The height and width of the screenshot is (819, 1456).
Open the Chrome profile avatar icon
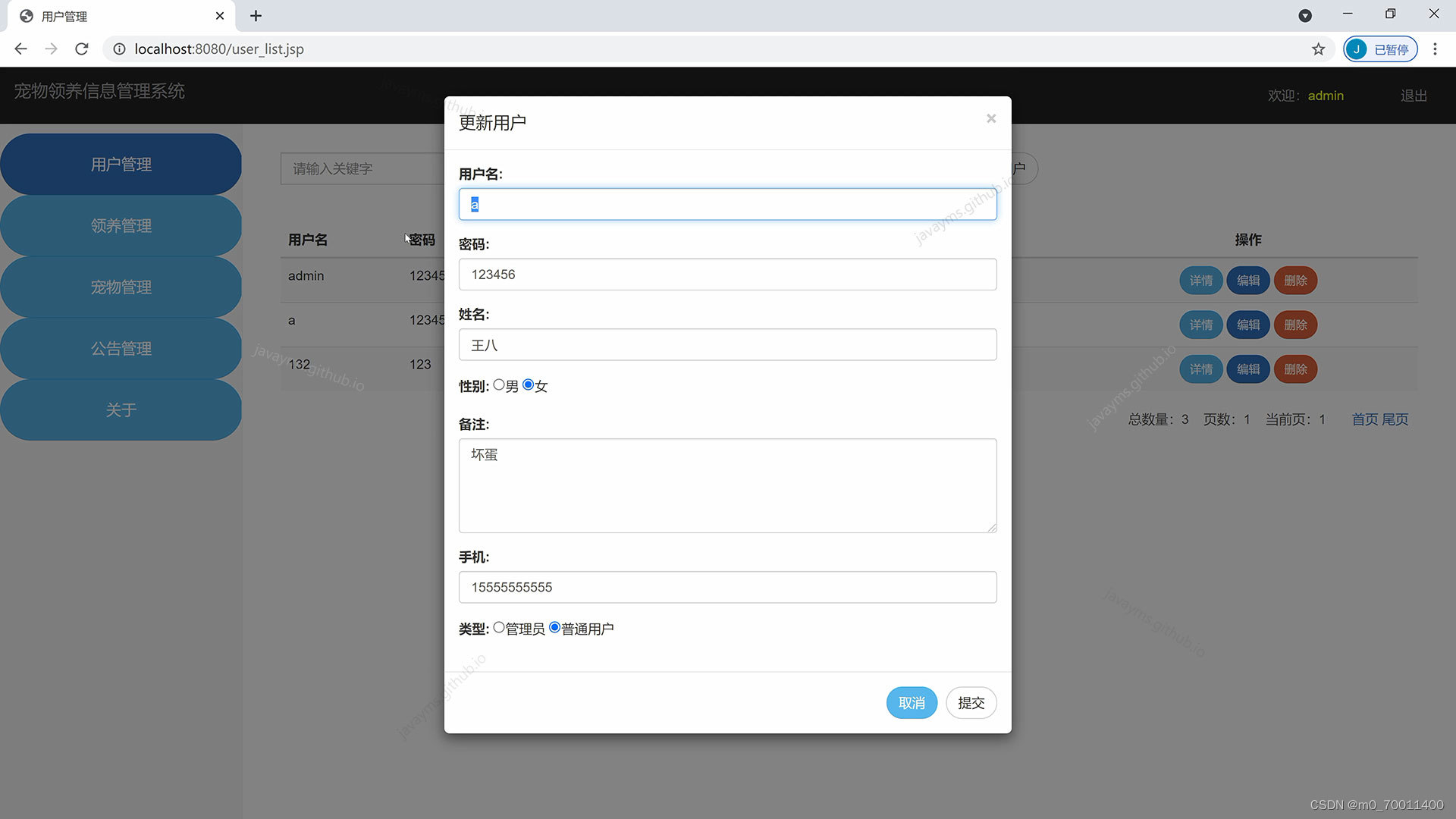click(1357, 49)
